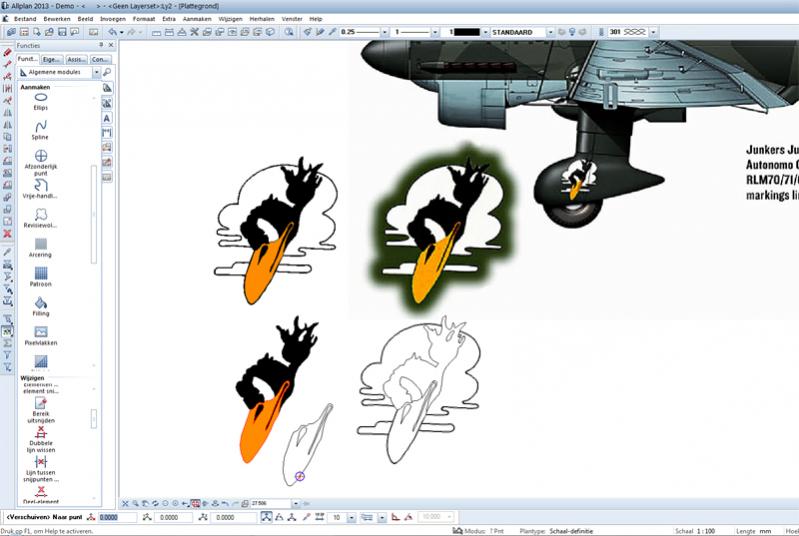
Task: Click the viewport scale input field
Action: point(271,503)
